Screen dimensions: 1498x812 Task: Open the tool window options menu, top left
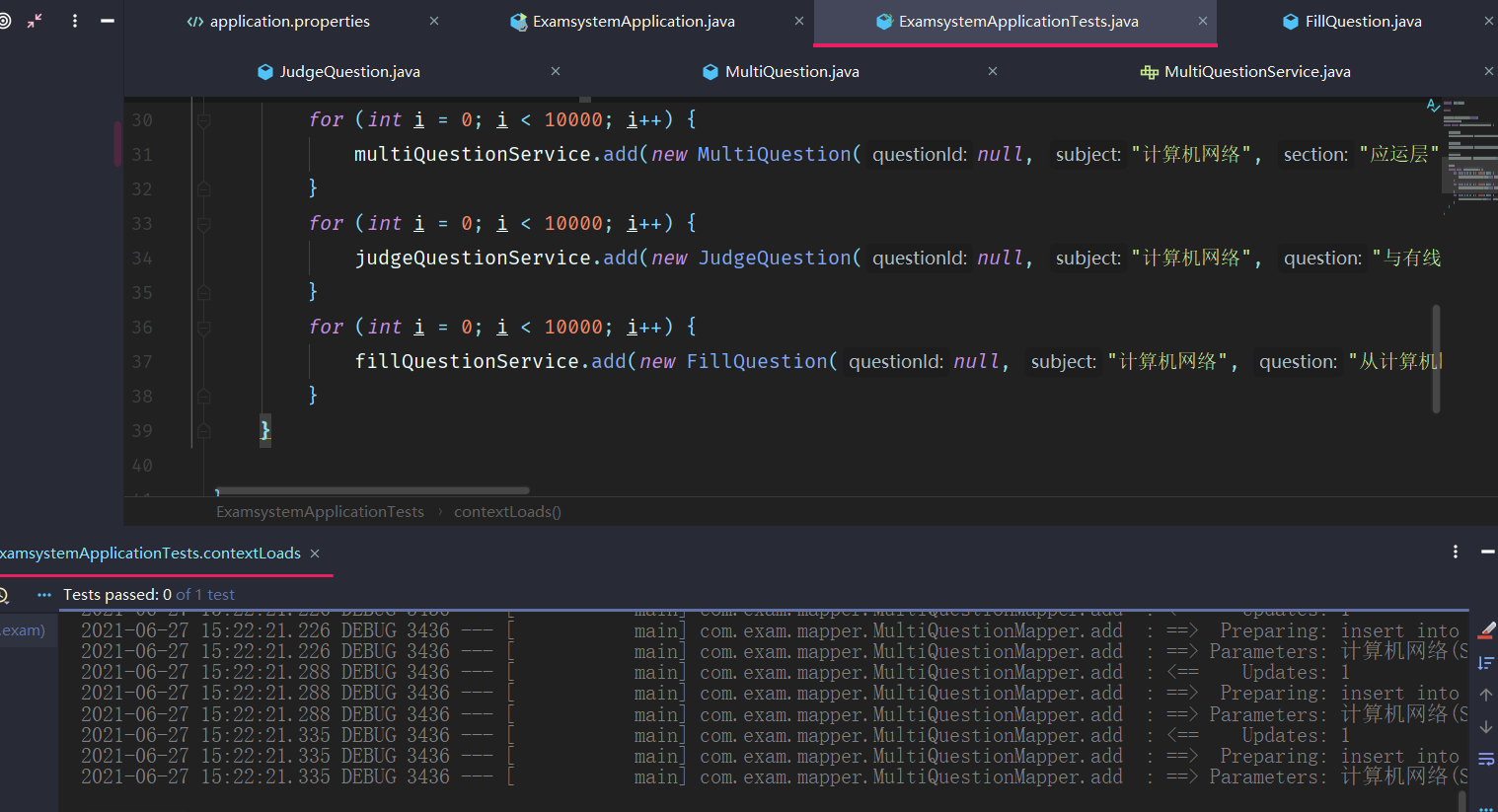(75, 21)
